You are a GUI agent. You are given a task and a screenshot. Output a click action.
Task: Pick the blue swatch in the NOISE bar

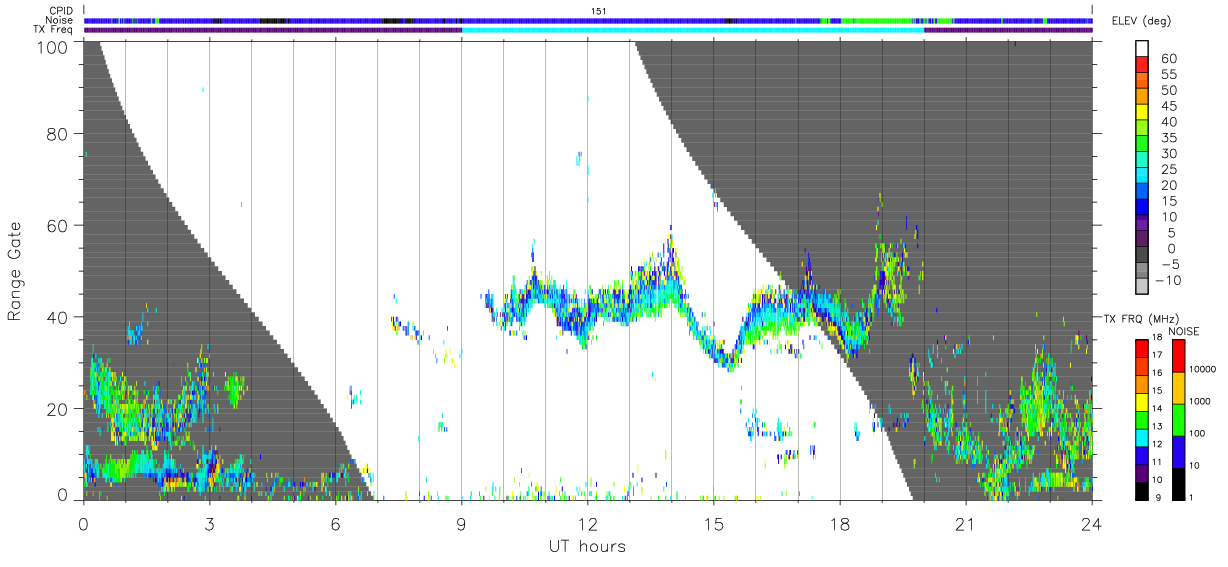(1179, 450)
